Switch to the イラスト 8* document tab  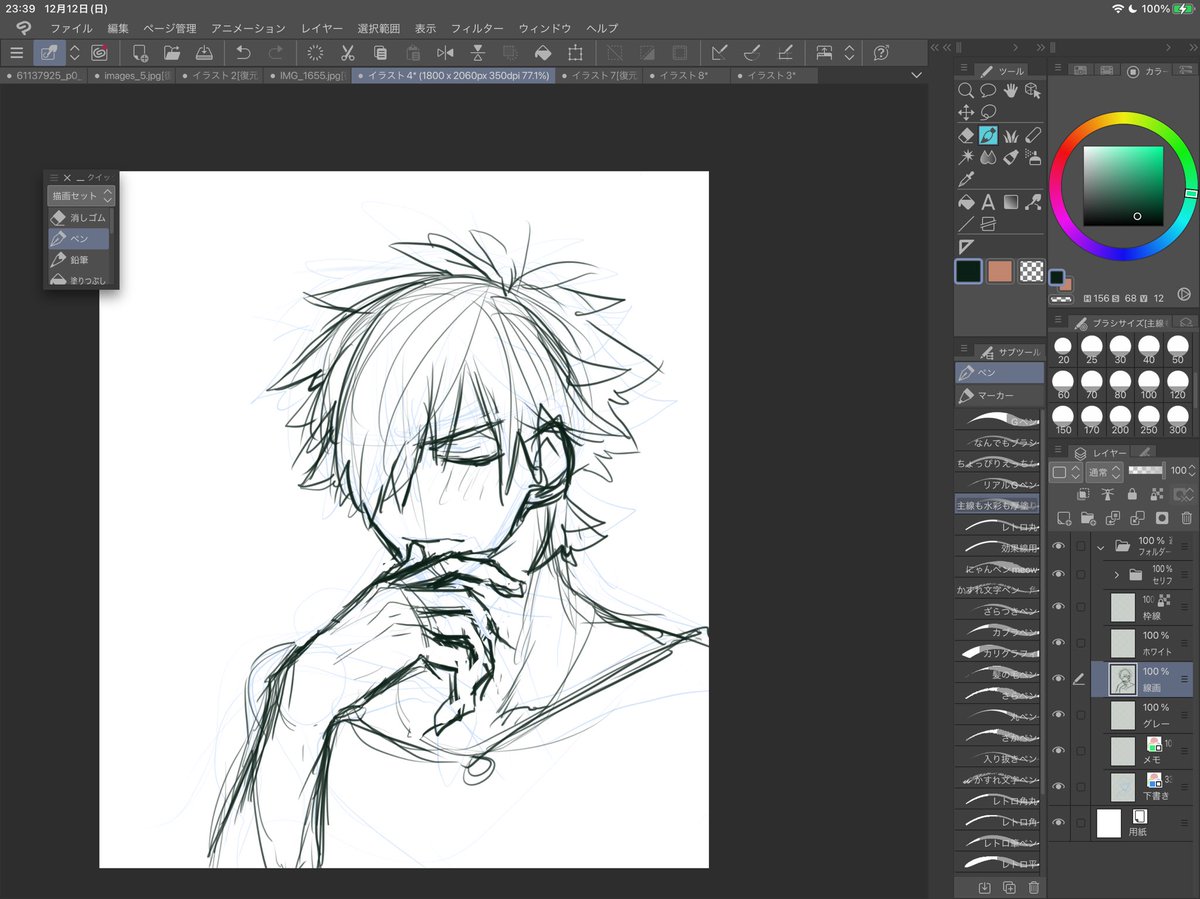click(x=687, y=76)
